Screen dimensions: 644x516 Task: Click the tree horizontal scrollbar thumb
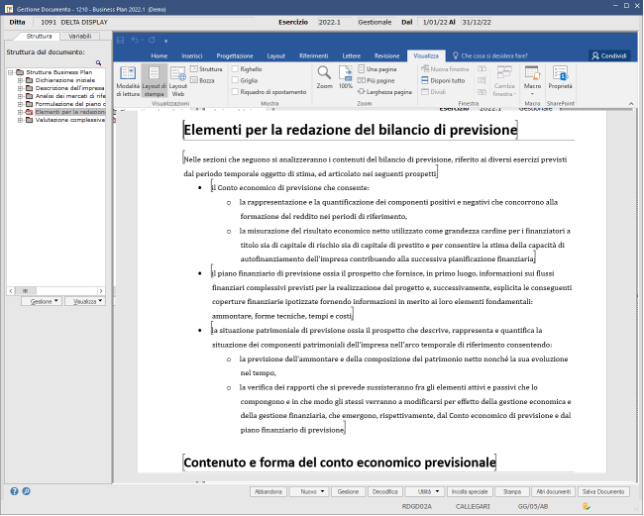pos(25,290)
